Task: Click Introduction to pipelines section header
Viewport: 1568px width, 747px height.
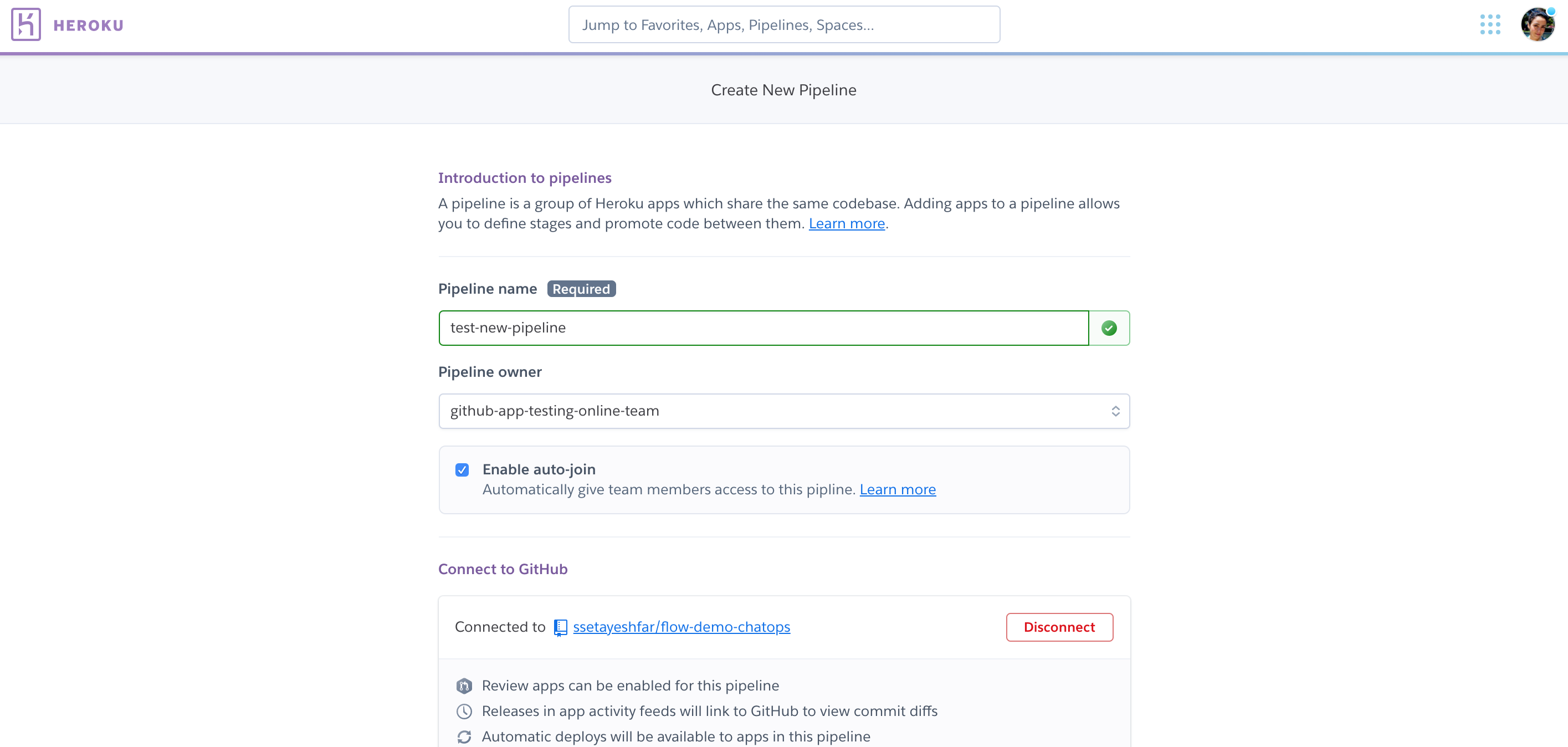Action: 525,177
